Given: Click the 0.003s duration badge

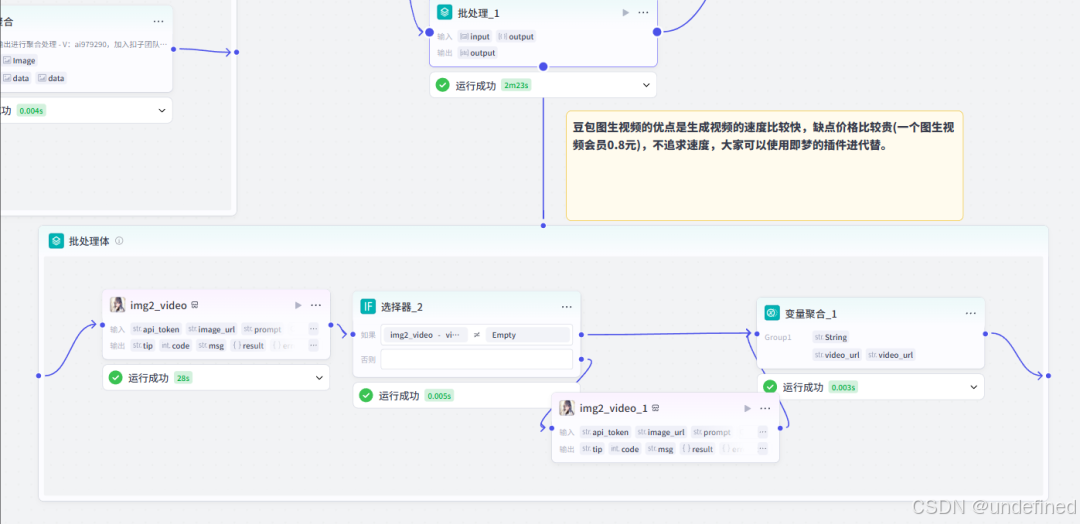Looking at the screenshot, I should pyautogui.click(x=843, y=387).
